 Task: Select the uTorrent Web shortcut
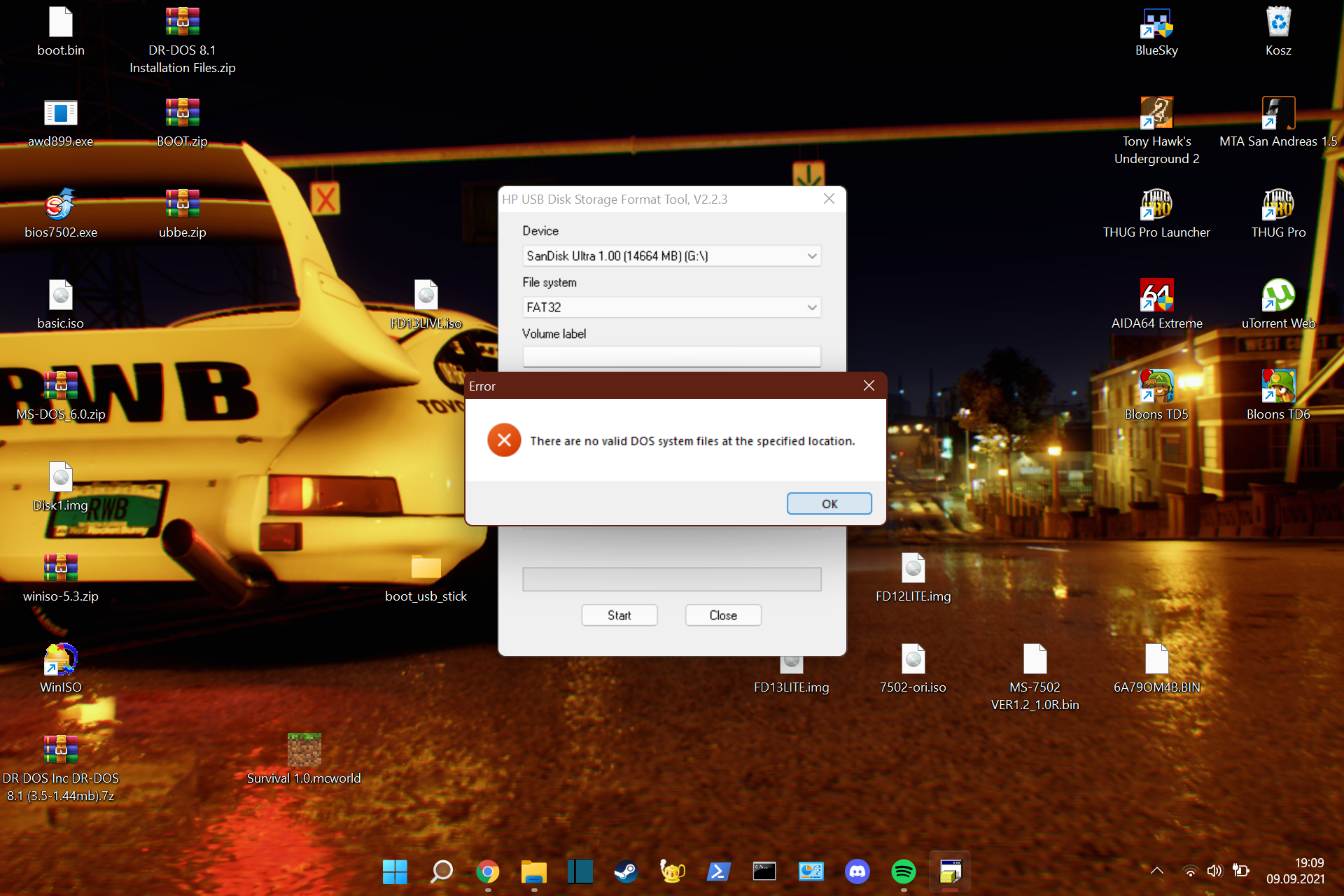pyautogui.click(x=1279, y=295)
